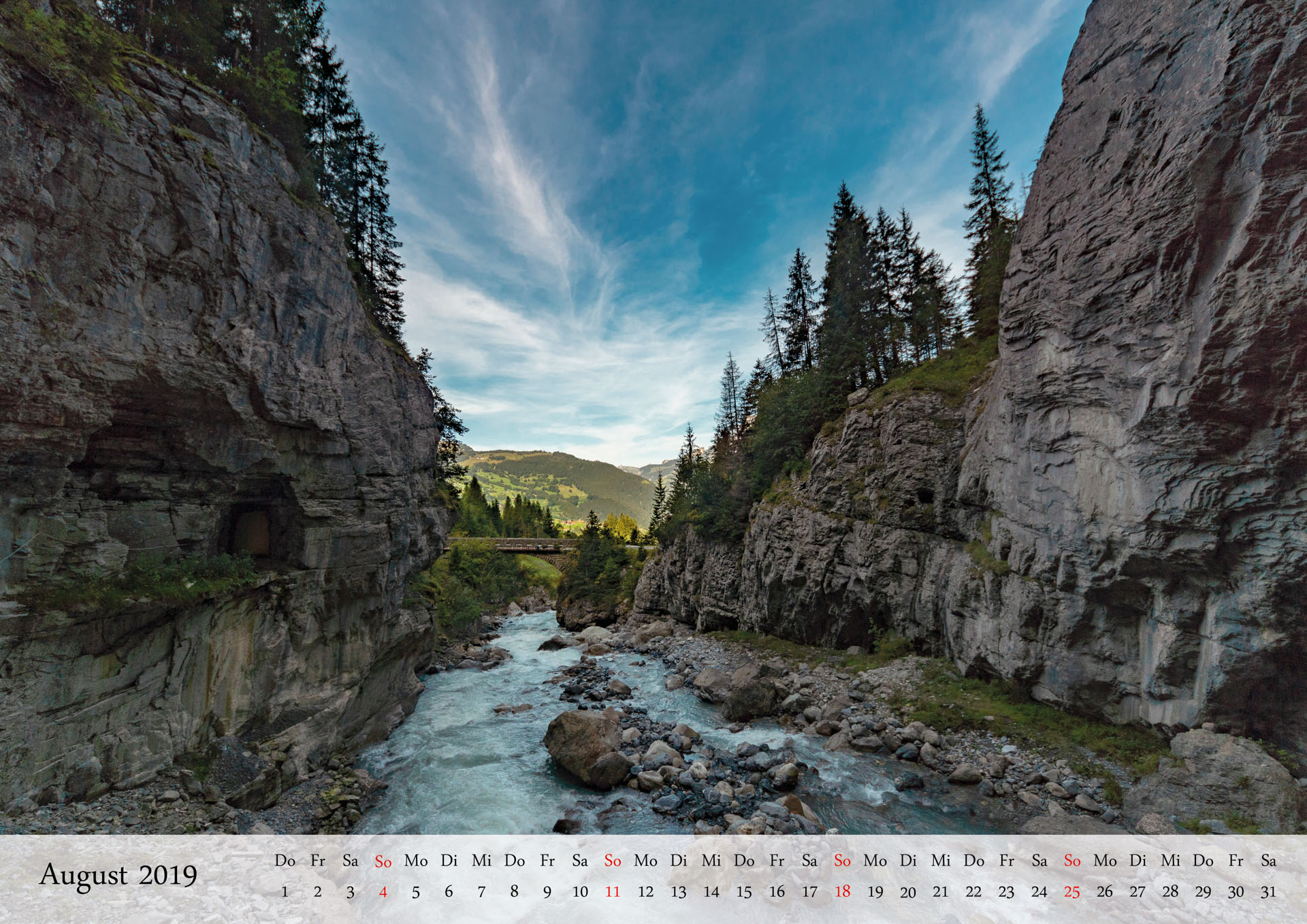The width and height of the screenshot is (1307, 924).
Task: Select date 1 in the calendar row
Action: (285, 891)
